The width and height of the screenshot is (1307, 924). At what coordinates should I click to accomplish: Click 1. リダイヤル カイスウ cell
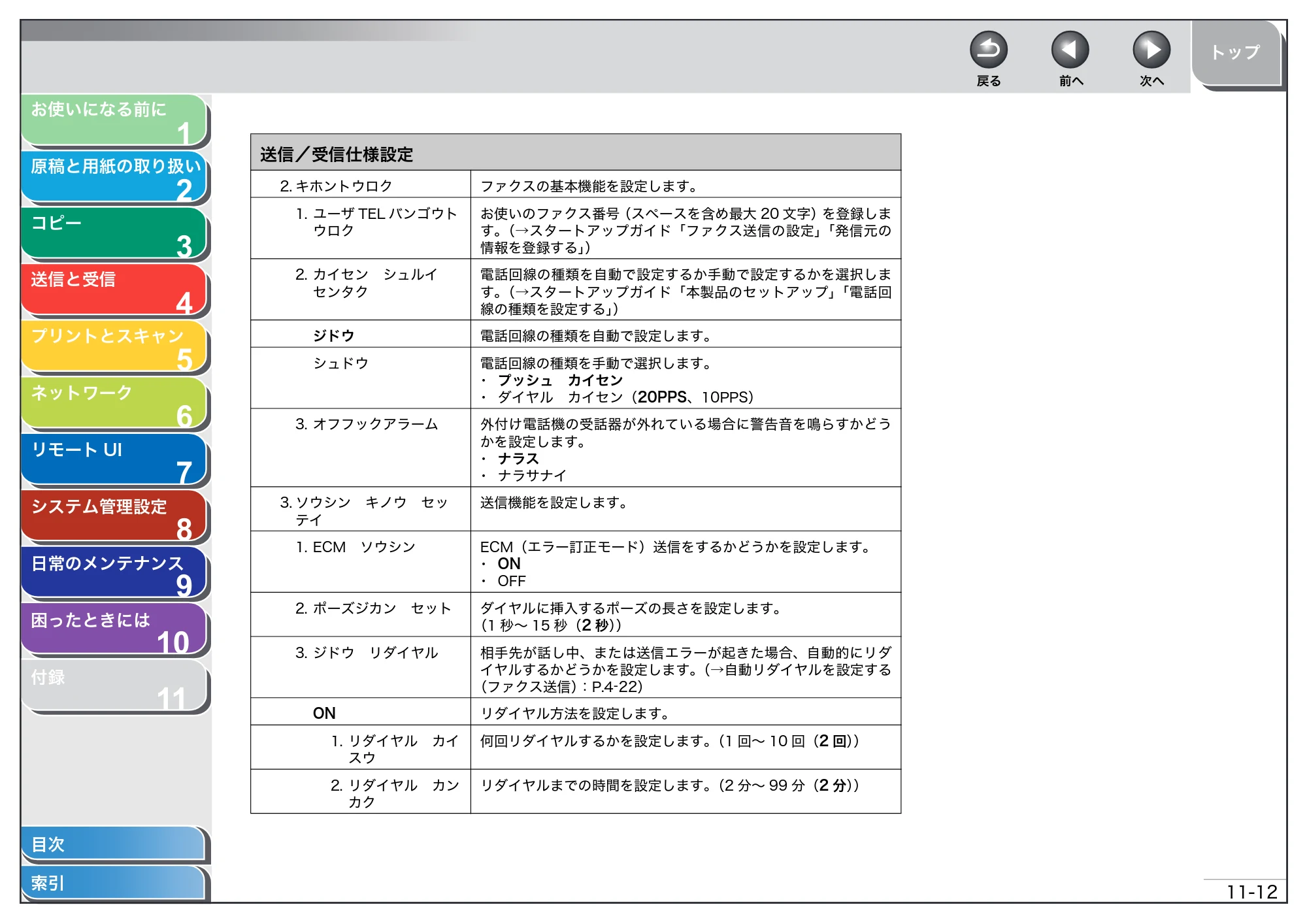pyautogui.click(x=361, y=748)
